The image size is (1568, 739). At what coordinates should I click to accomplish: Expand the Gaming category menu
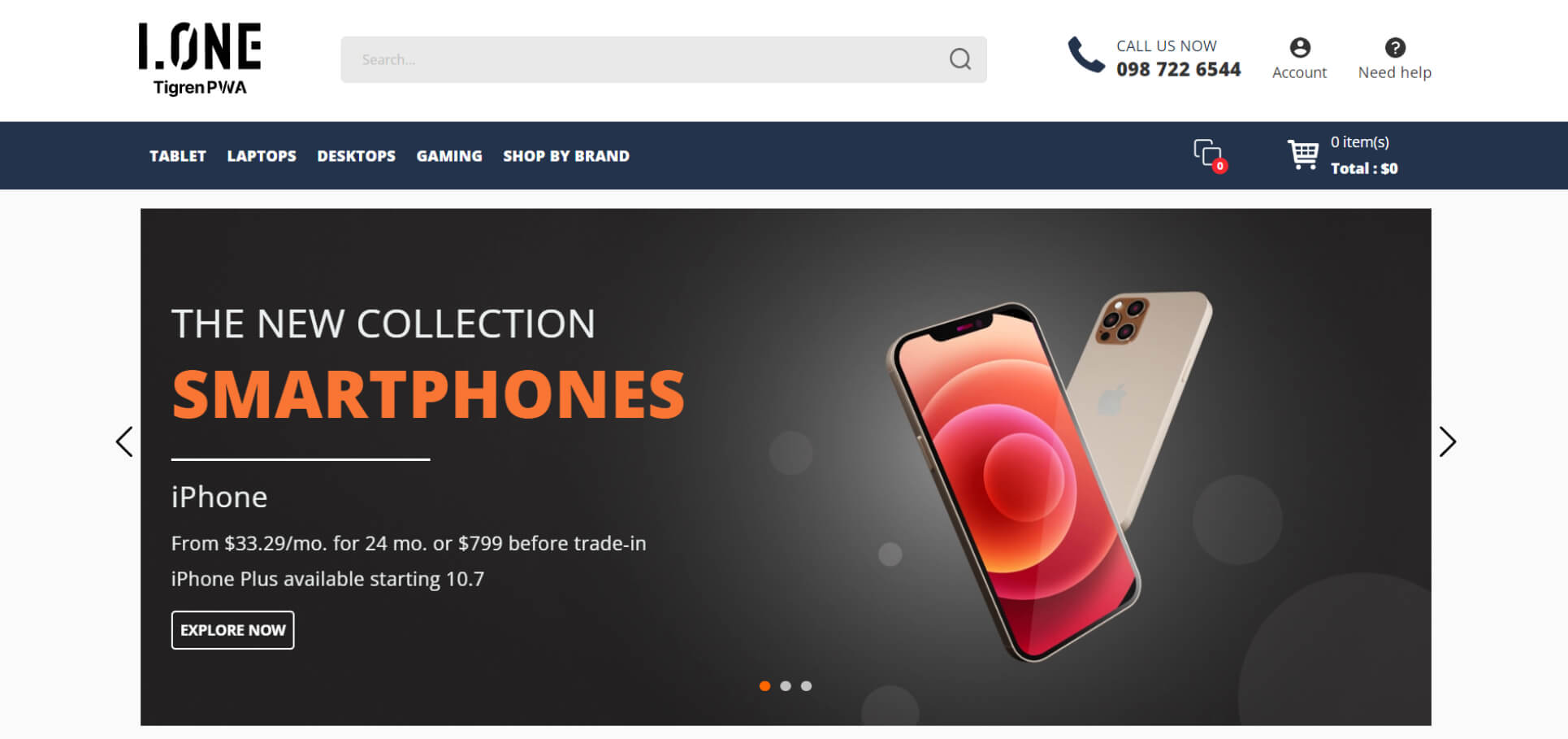point(449,156)
